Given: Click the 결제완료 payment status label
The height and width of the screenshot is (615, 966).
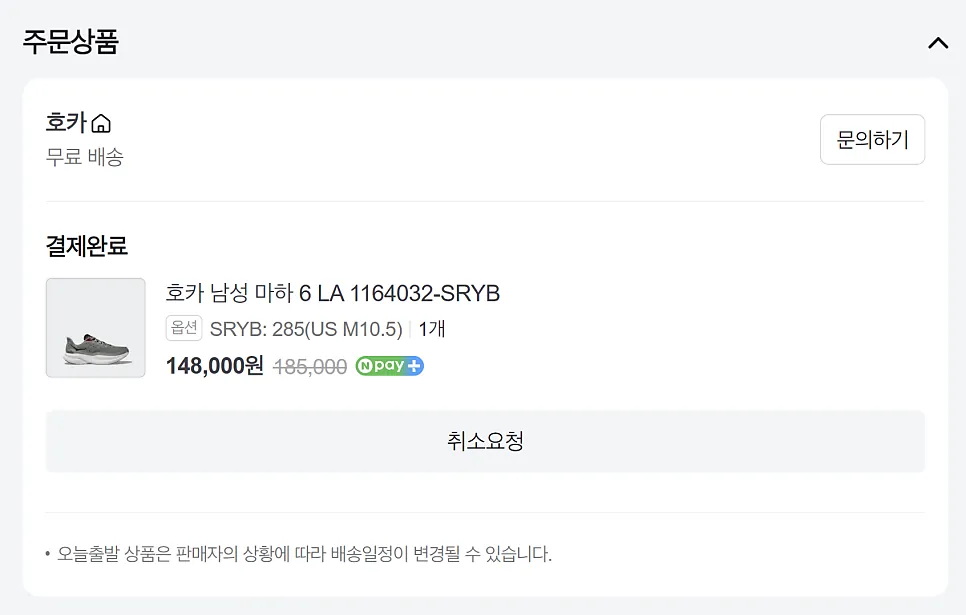Looking at the screenshot, I should point(87,246).
